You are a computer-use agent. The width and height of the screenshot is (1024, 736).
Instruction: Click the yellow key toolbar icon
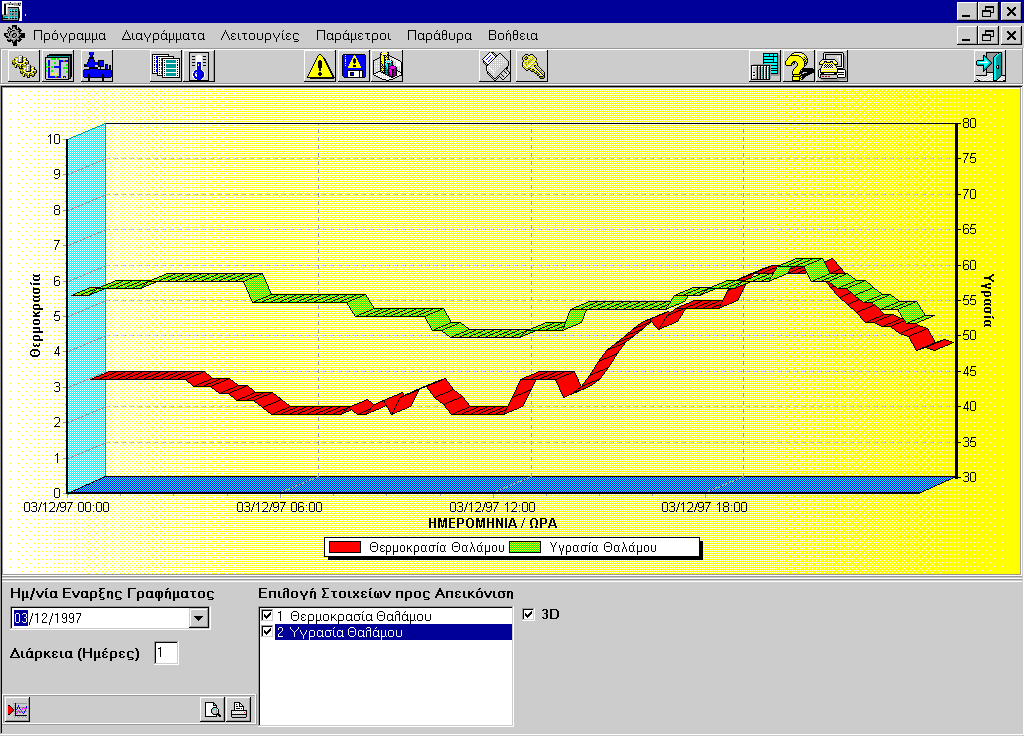click(532, 67)
